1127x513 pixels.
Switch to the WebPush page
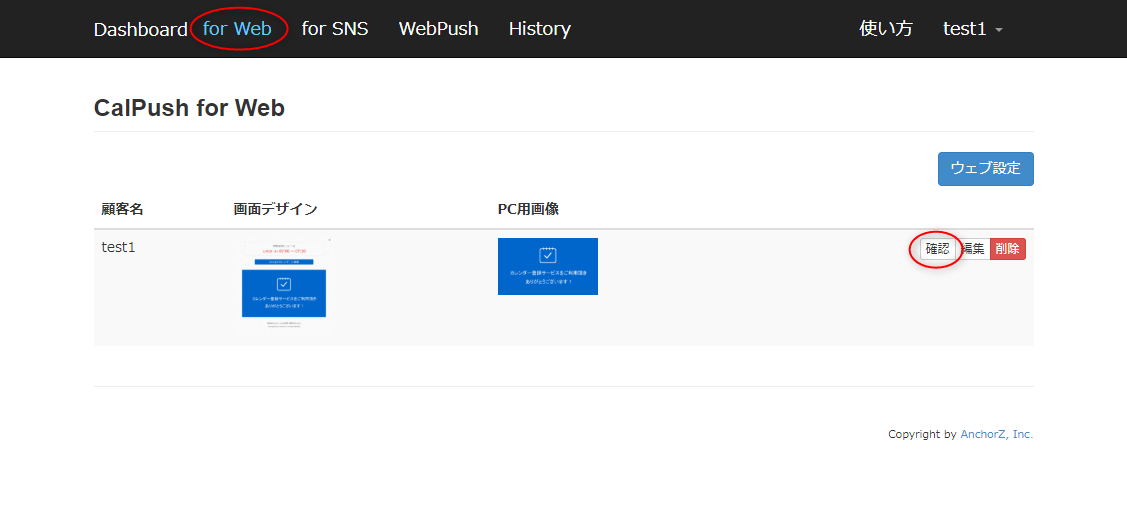[x=438, y=29]
